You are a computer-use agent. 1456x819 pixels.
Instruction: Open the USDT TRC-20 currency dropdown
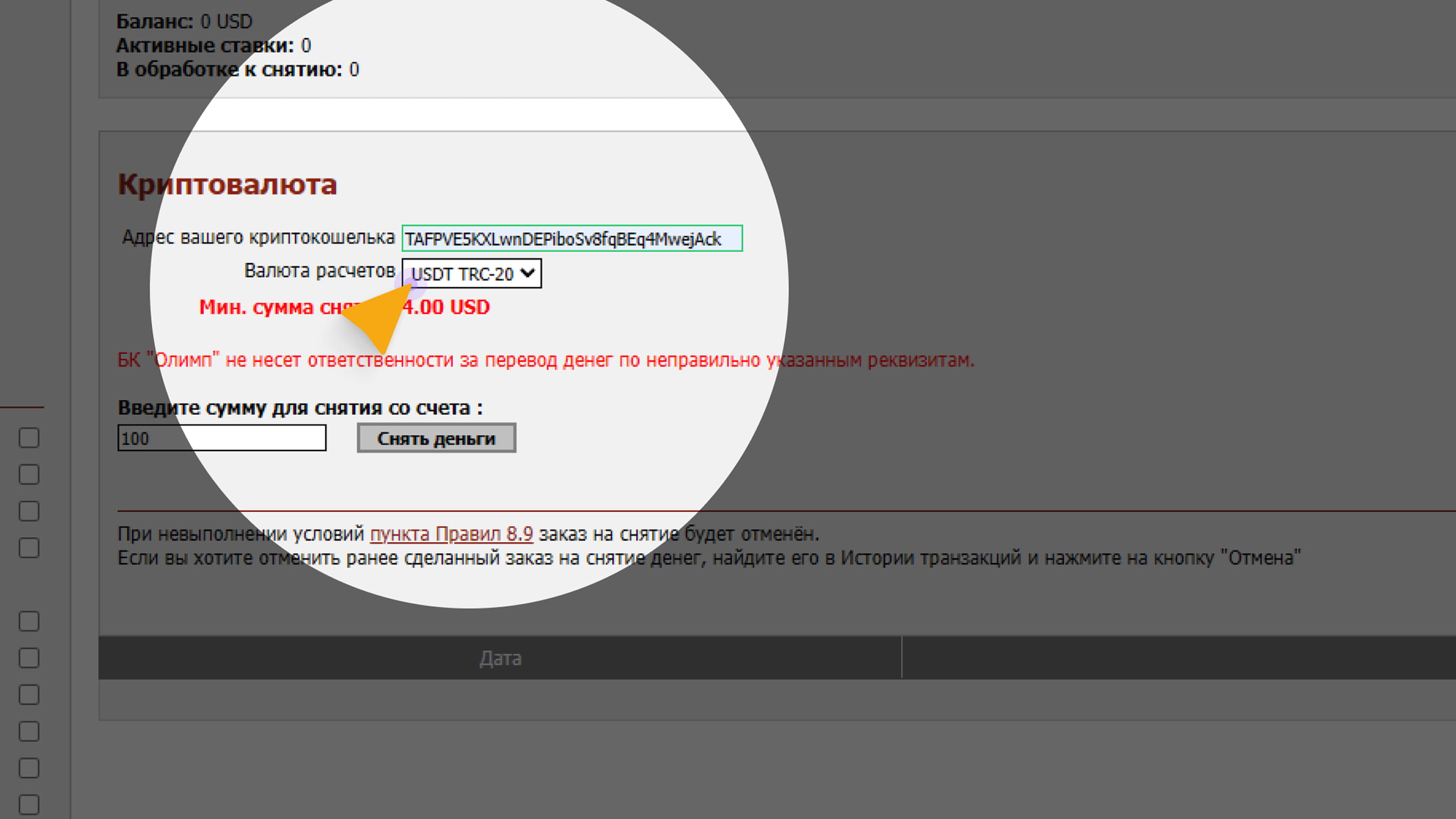[472, 274]
